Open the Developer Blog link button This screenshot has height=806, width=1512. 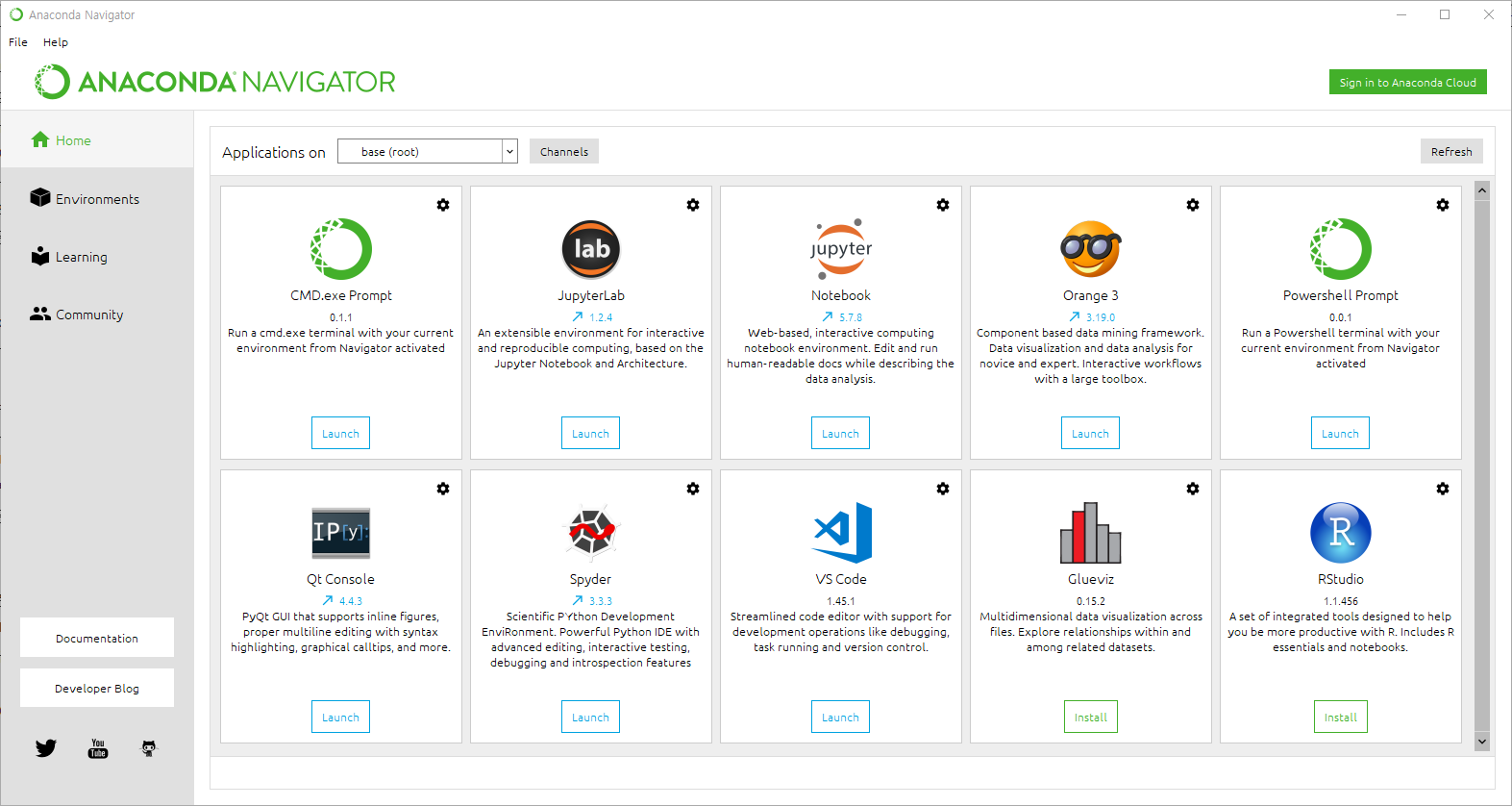pos(97,688)
